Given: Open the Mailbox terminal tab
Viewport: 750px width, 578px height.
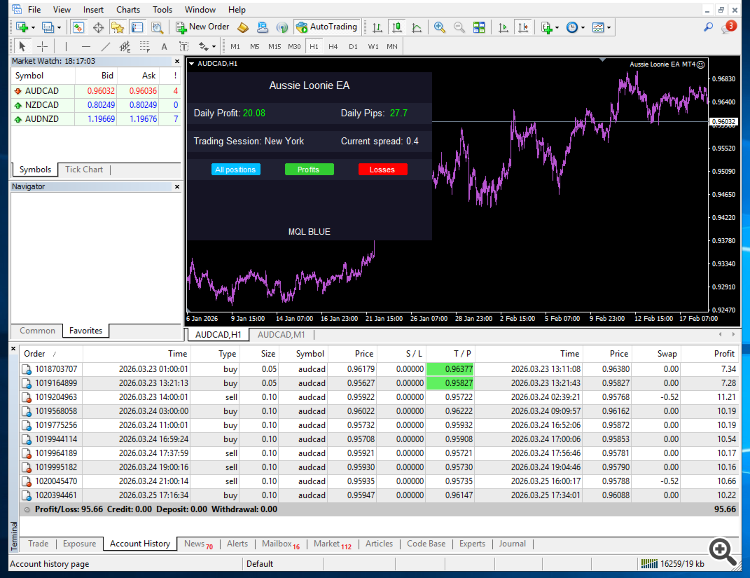Looking at the screenshot, I should 281,544.
